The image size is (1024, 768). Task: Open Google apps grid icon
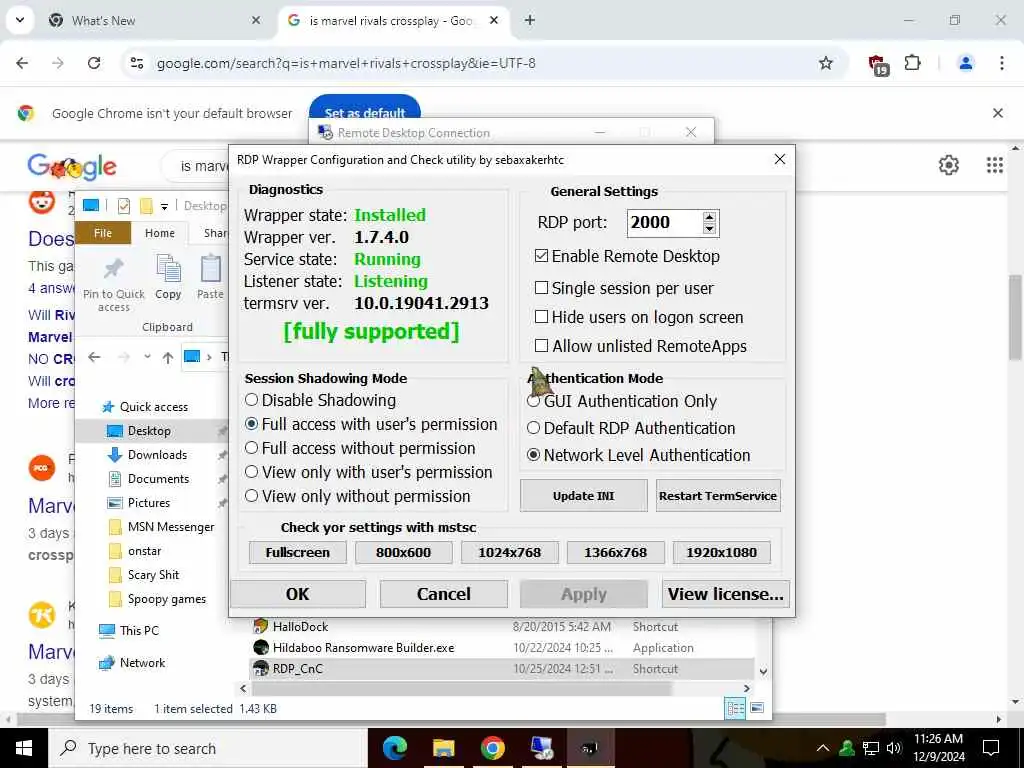(x=995, y=165)
